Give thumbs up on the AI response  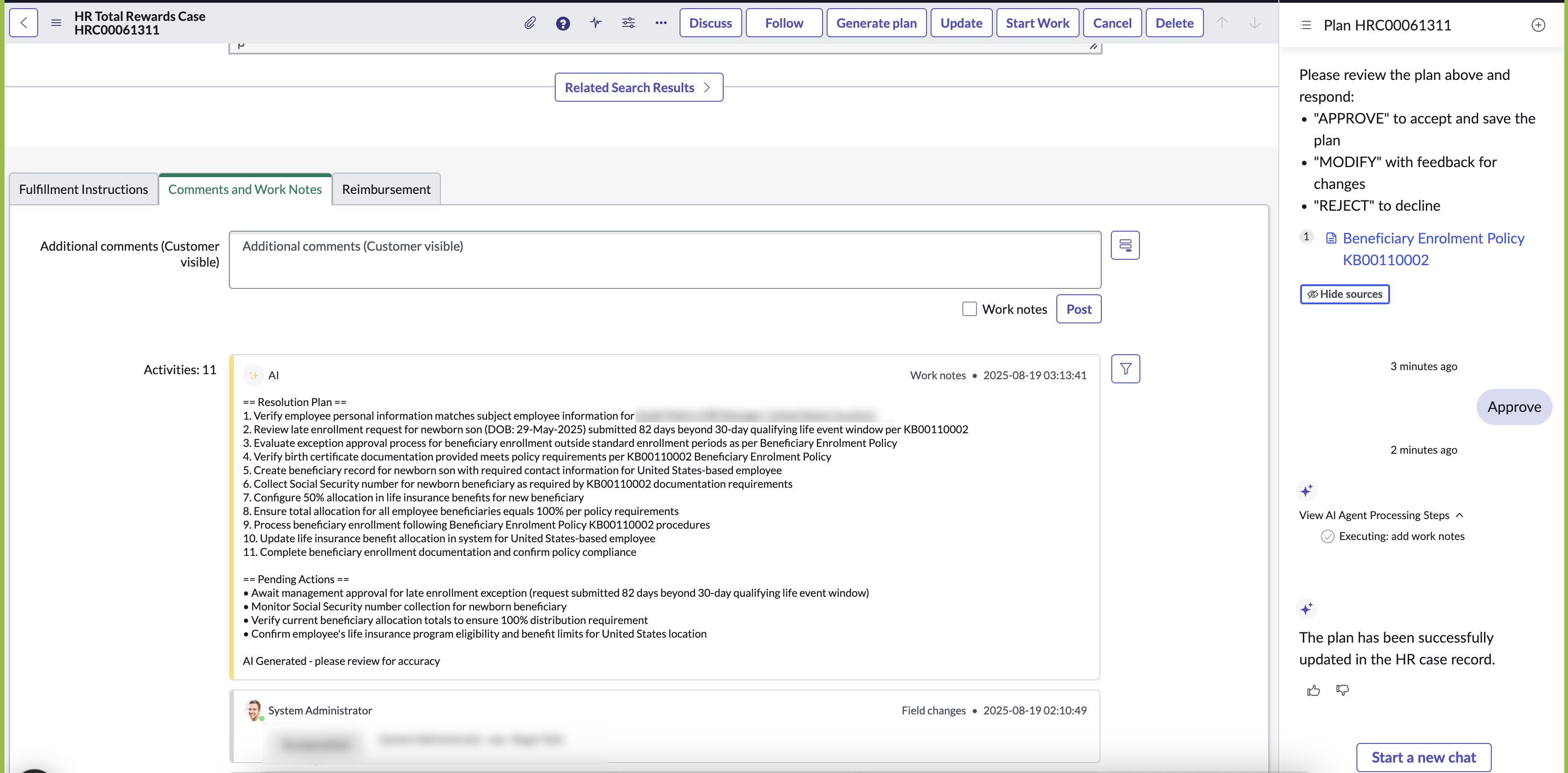pyautogui.click(x=1313, y=690)
